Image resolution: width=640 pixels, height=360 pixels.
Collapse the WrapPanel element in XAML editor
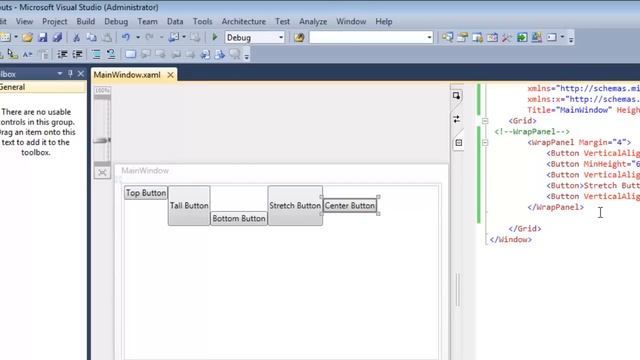pos(485,142)
